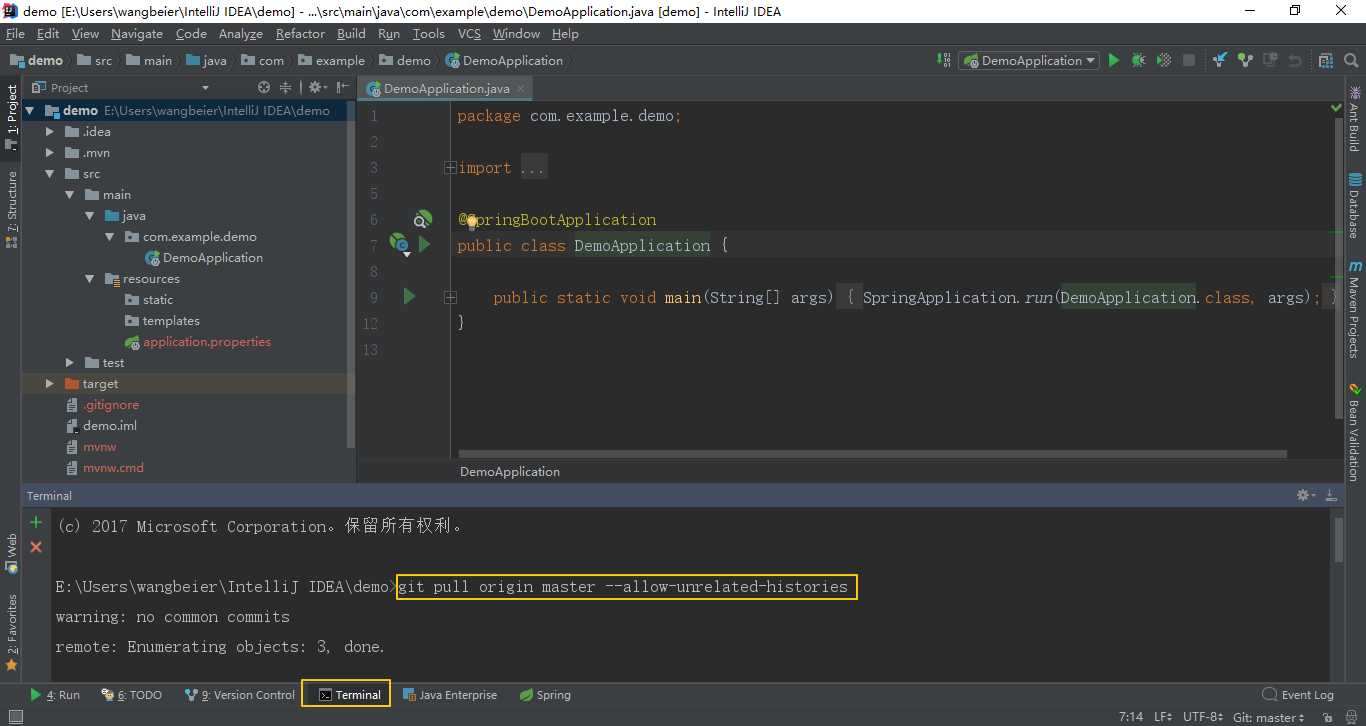This screenshot has width=1366, height=726.
Task: Start debugging with the Debug bug icon
Action: 1139,60
